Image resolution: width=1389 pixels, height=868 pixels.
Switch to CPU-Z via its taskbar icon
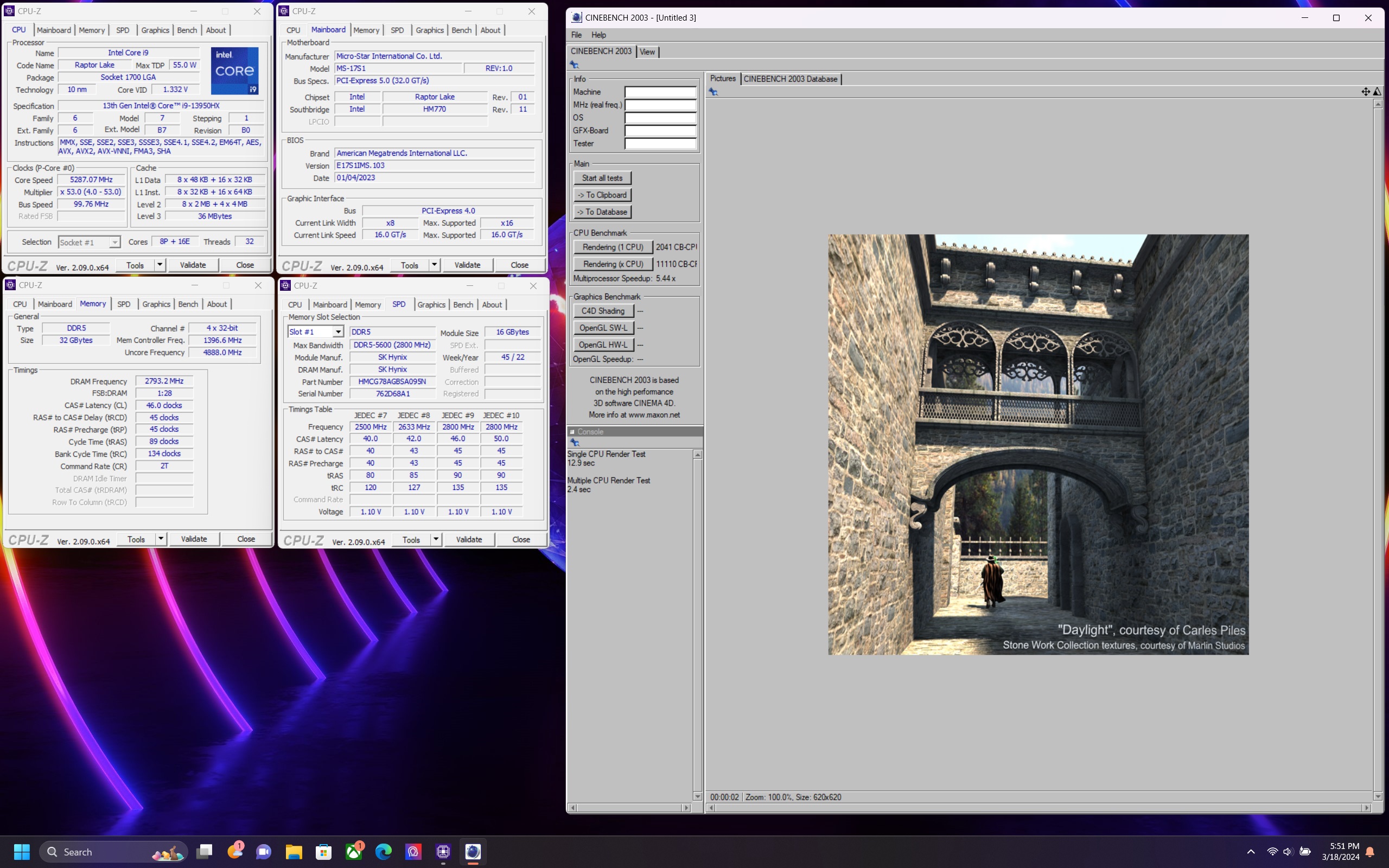pyautogui.click(x=443, y=851)
